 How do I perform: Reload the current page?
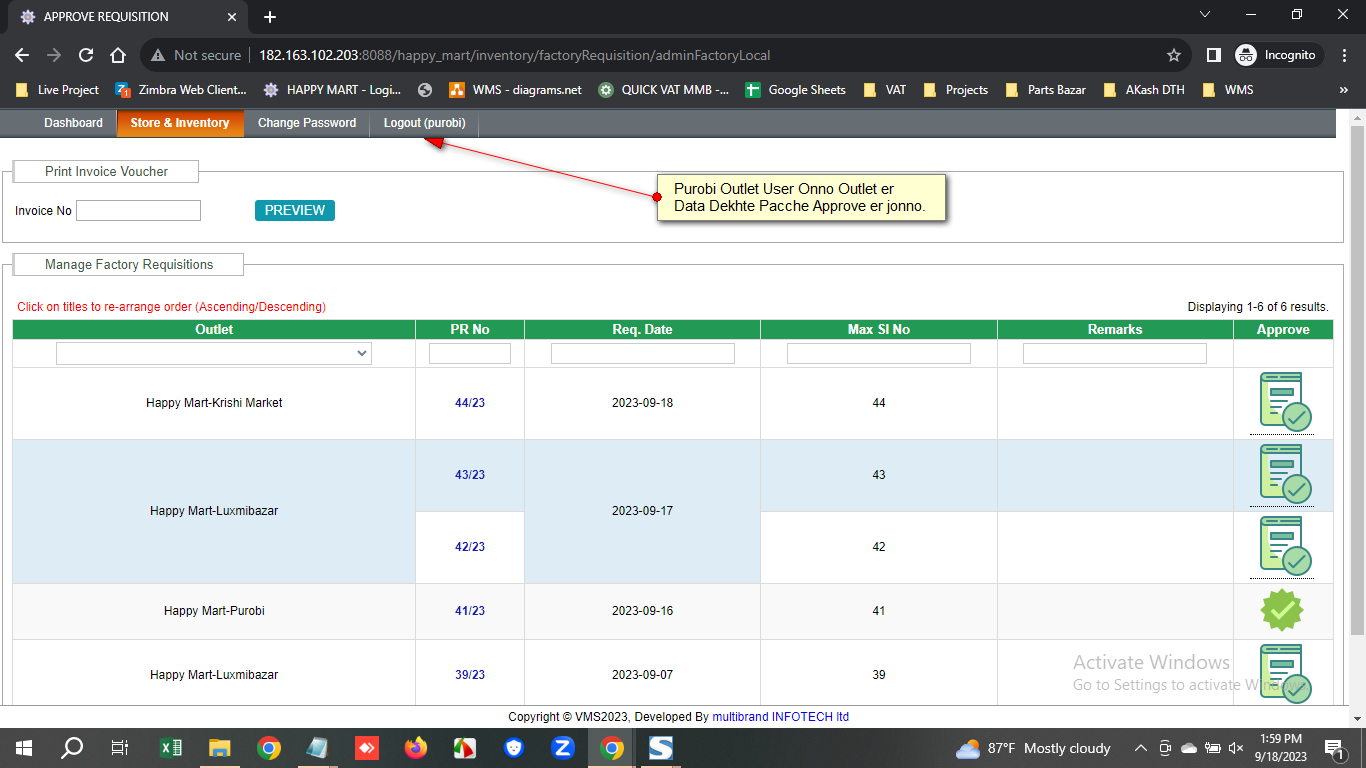point(86,55)
